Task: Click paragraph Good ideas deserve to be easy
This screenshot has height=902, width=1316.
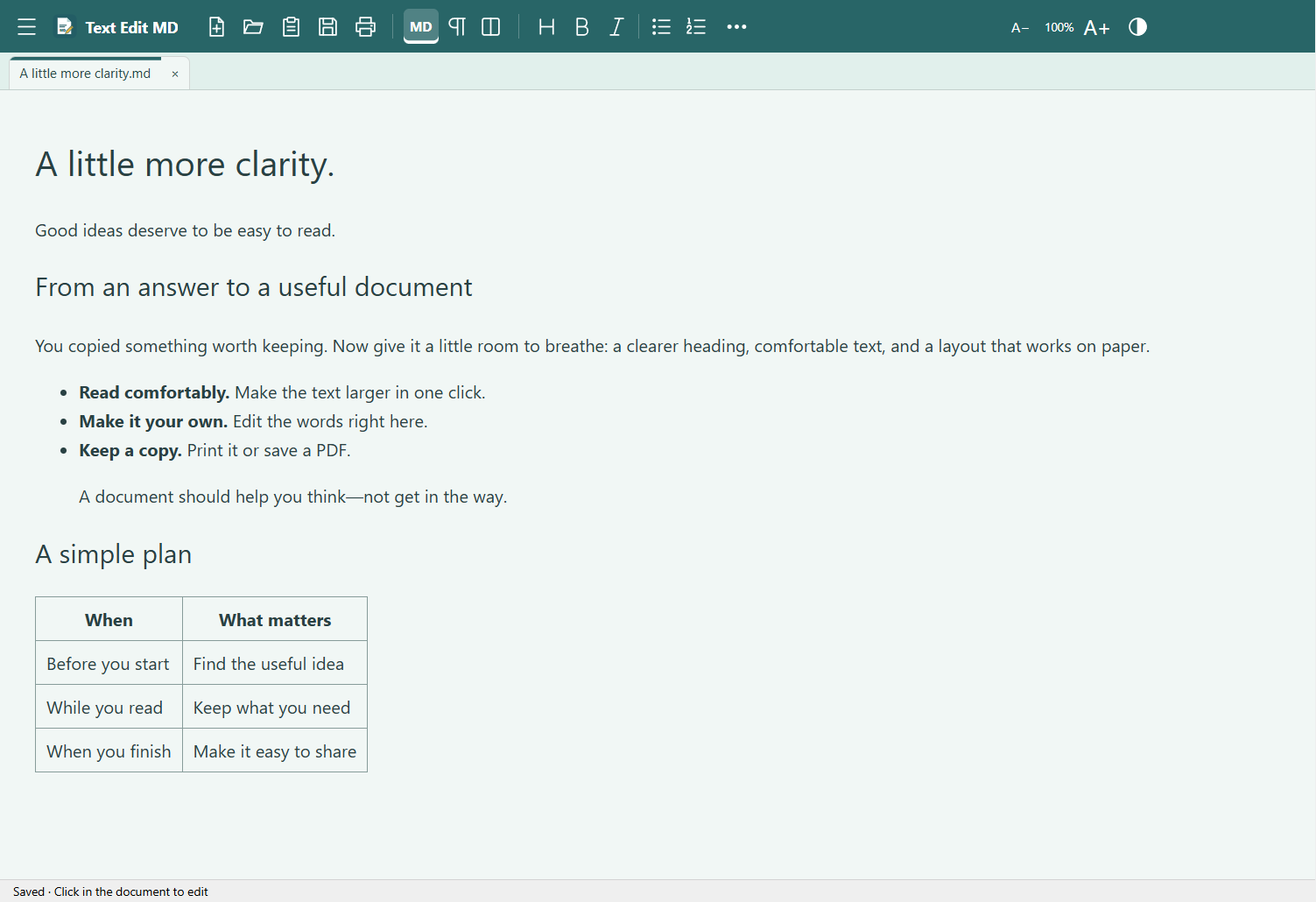Action: coord(185,230)
